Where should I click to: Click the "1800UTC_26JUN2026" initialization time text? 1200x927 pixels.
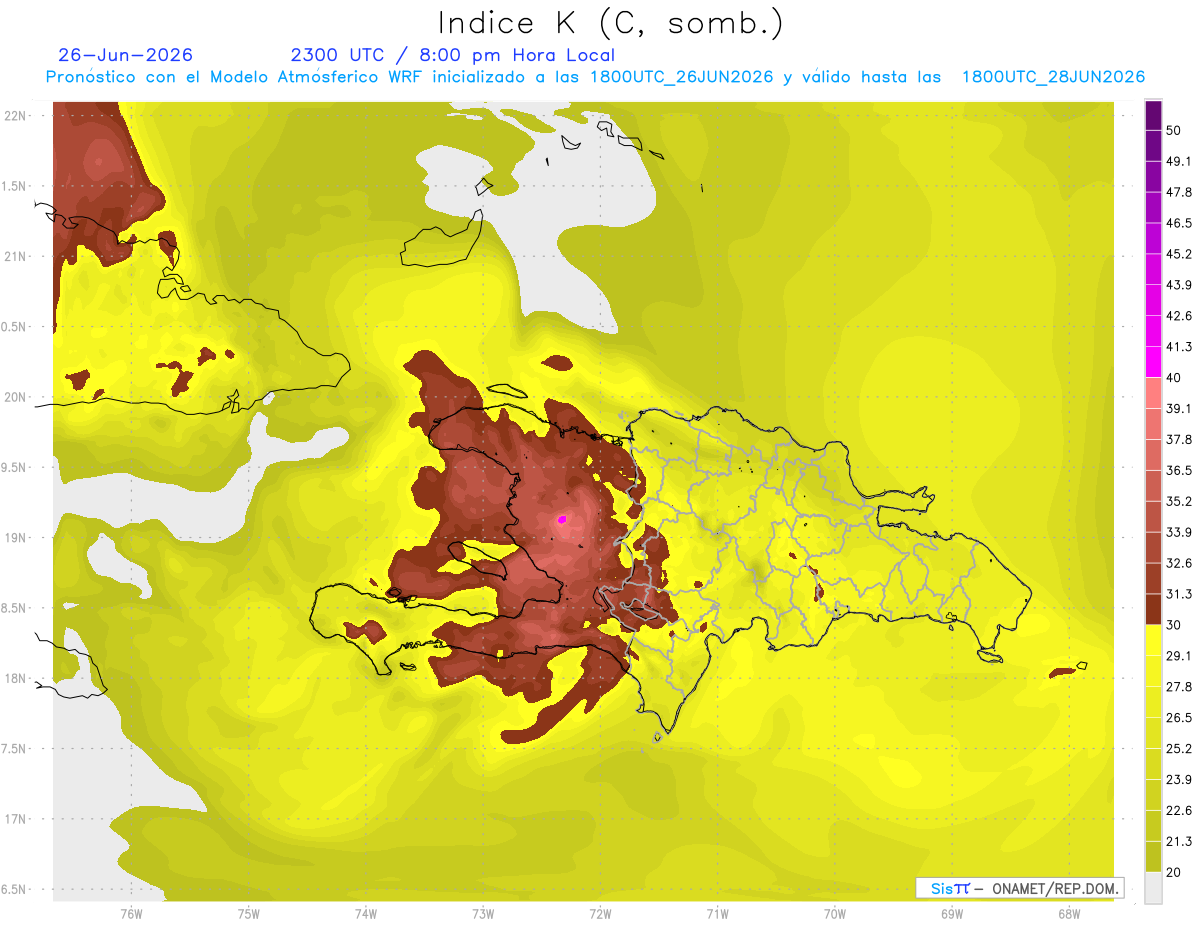681,77
